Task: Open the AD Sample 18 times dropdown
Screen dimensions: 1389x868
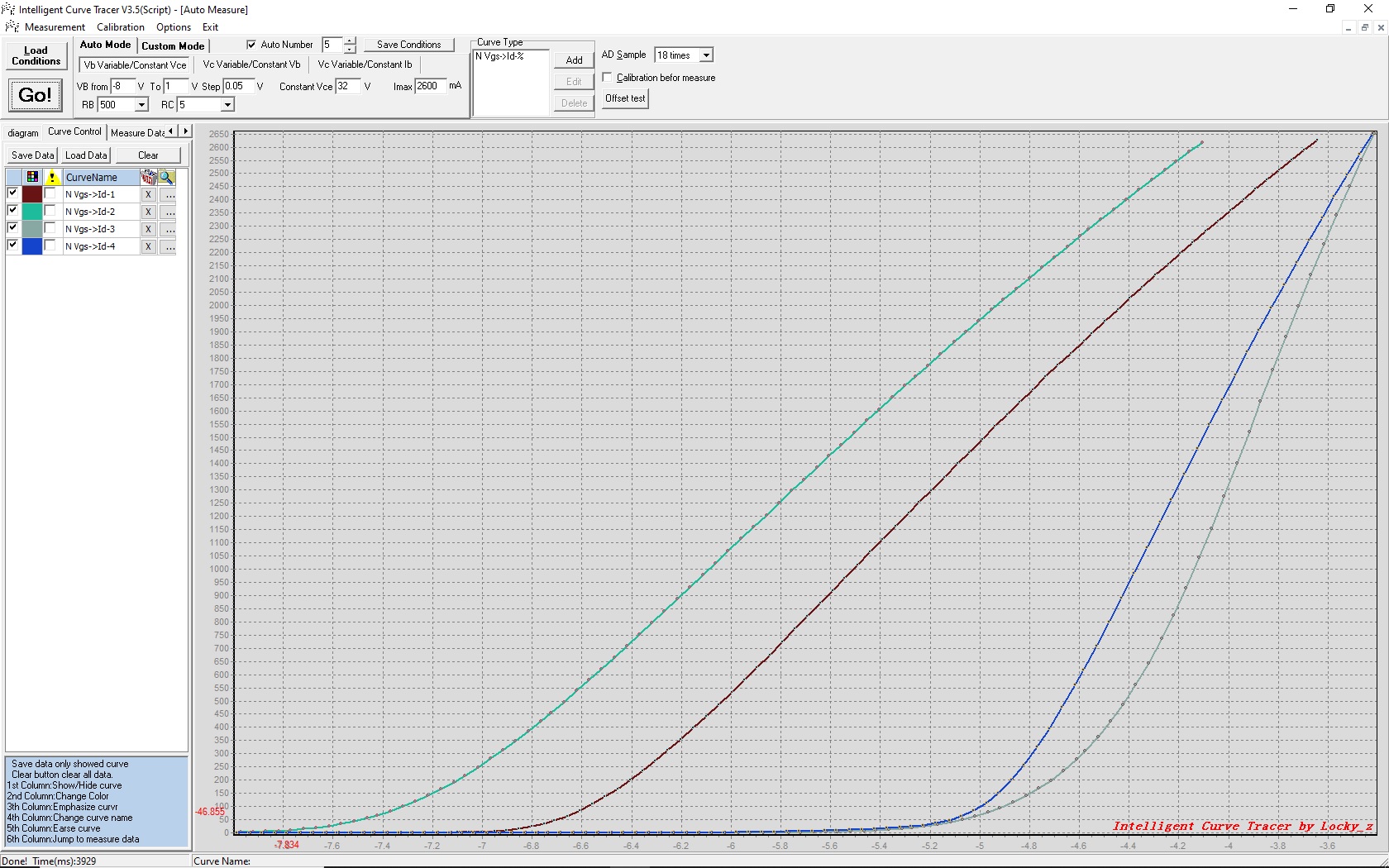Action: pyautogui.click(x=706, y=55)
